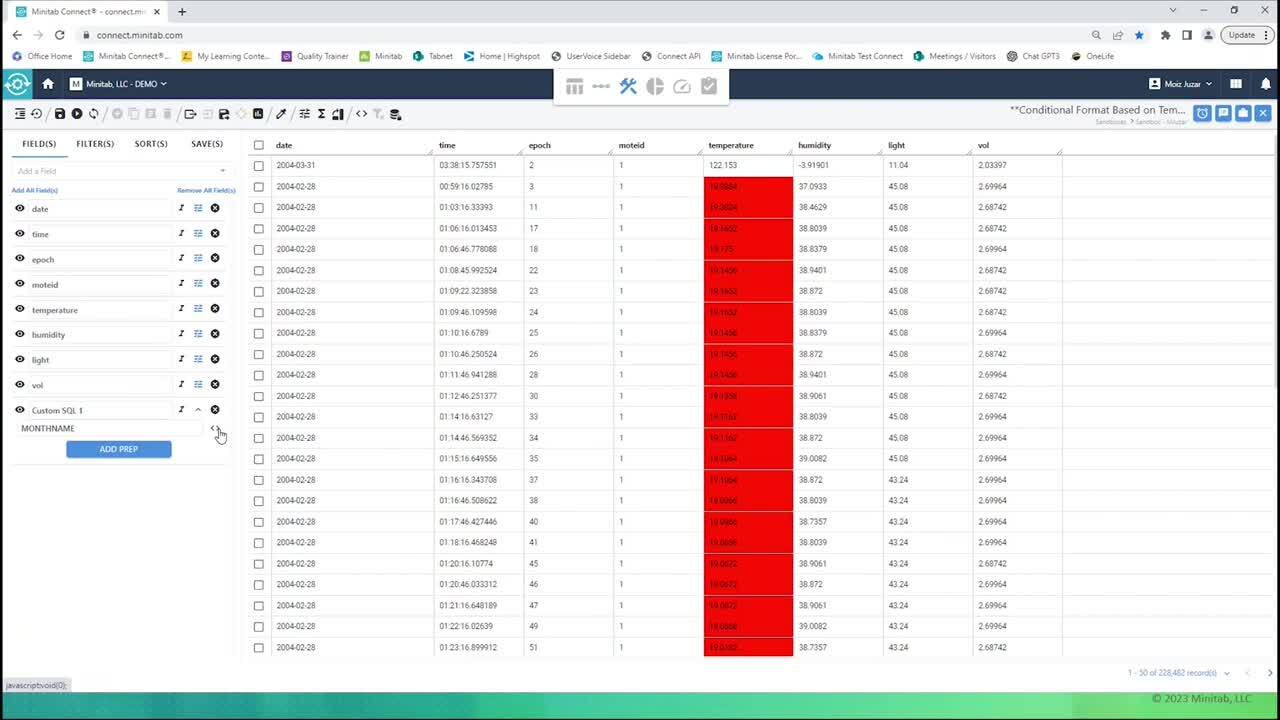Open the comments icon beside the schedule icon
Screen dimensions: 1280x720
(1223, 113)
